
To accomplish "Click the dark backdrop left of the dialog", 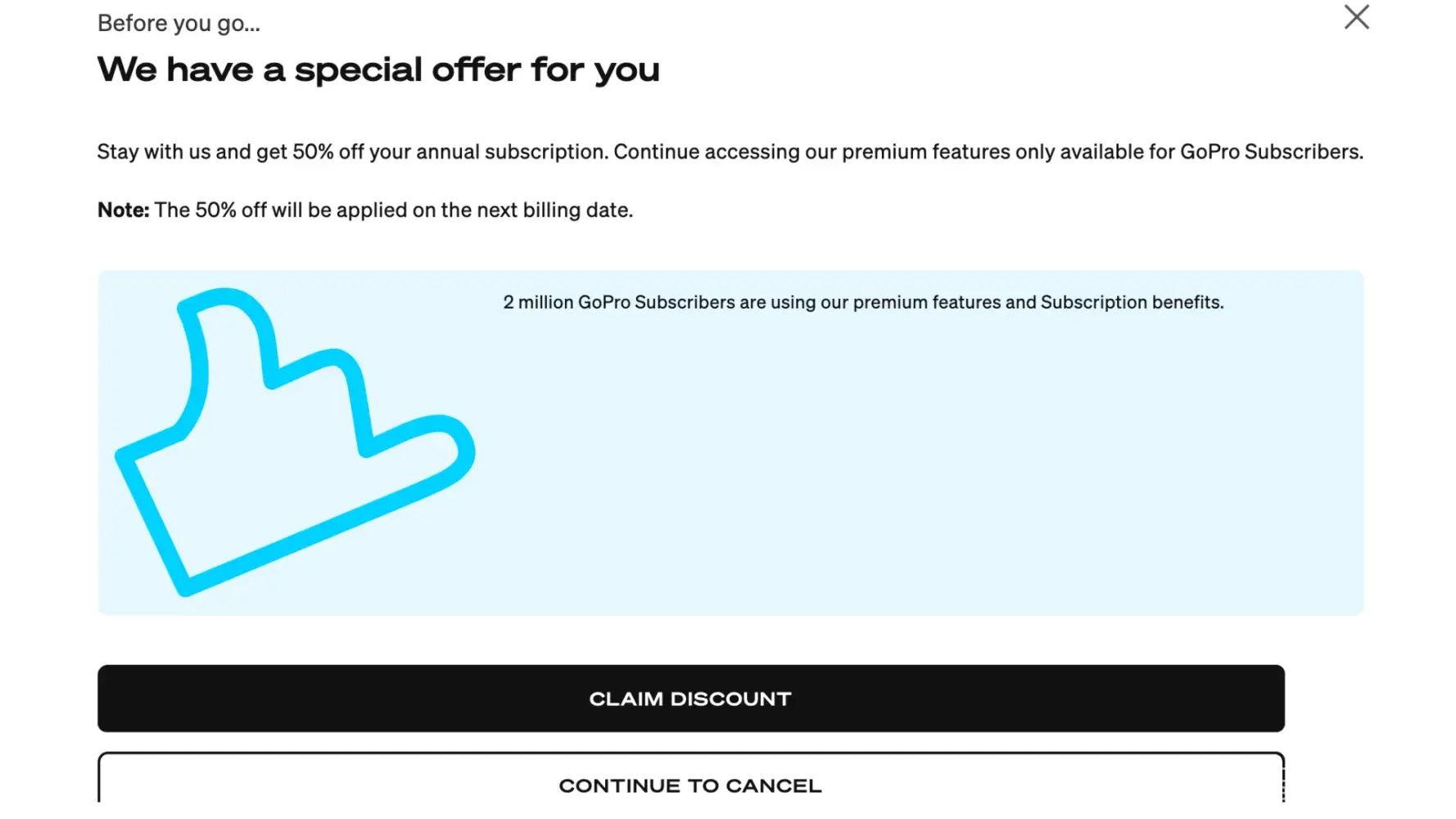I will 38,409.
